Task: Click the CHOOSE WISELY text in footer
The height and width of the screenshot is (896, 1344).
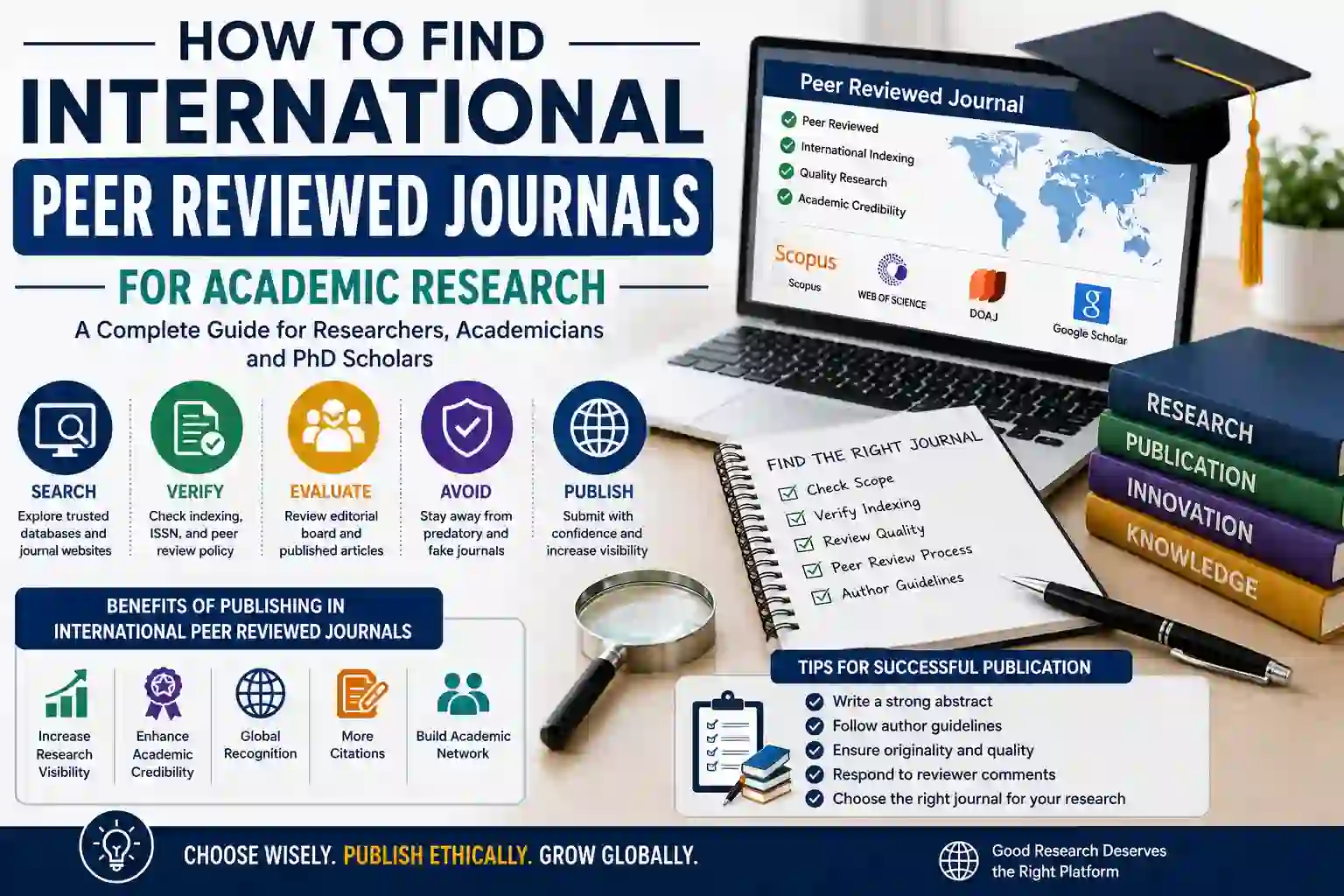Action: 260,856
